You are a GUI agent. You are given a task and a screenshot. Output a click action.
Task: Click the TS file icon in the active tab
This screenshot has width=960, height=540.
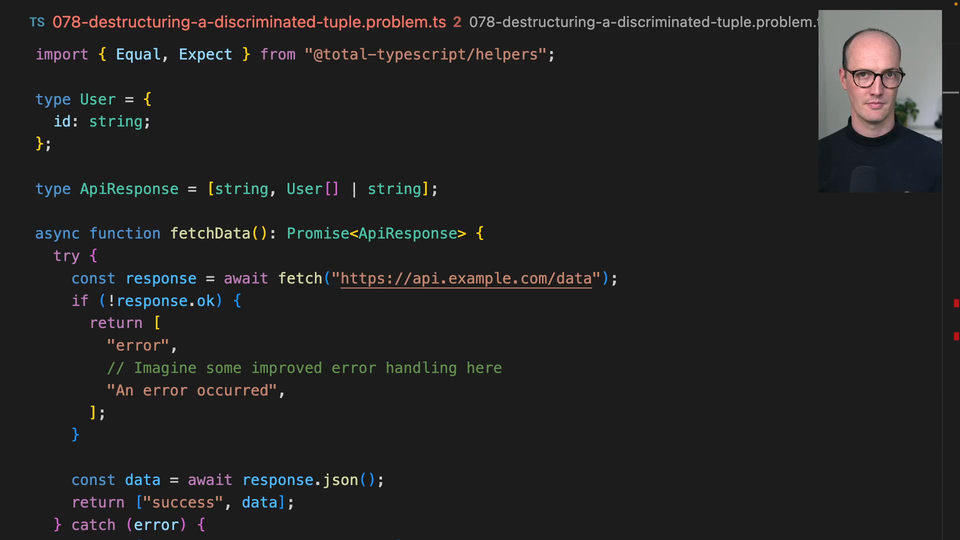[x=37, y=21]
